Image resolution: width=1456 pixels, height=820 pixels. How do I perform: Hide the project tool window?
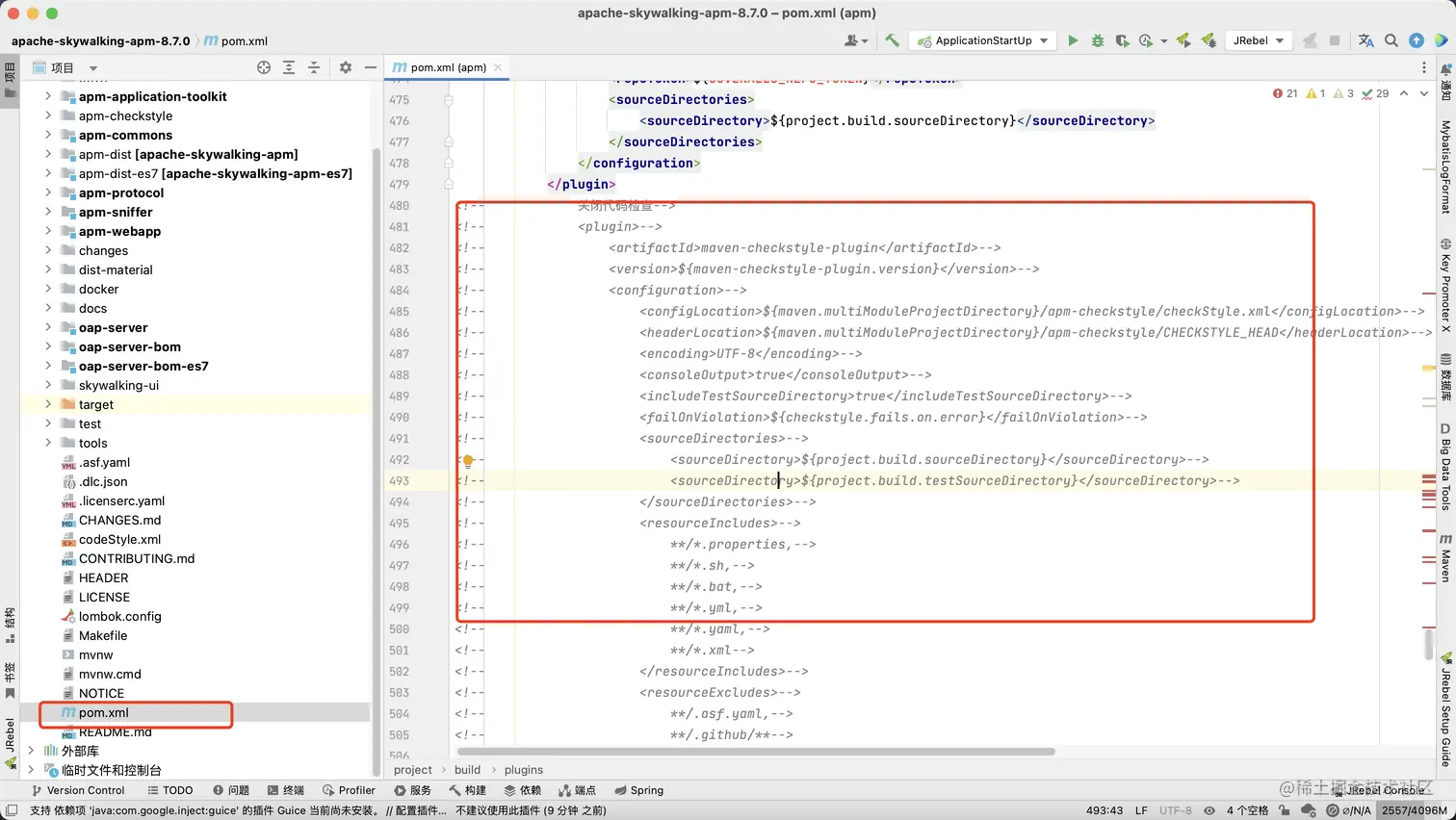click(371, 67)
